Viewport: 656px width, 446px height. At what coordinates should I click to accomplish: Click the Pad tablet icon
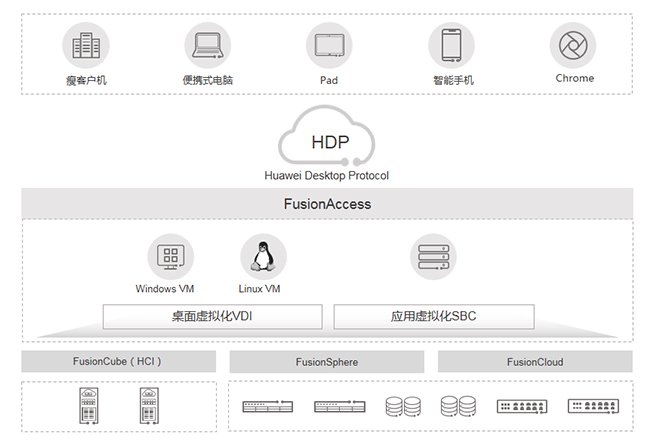pyautogui.click(x=329, y=45)
